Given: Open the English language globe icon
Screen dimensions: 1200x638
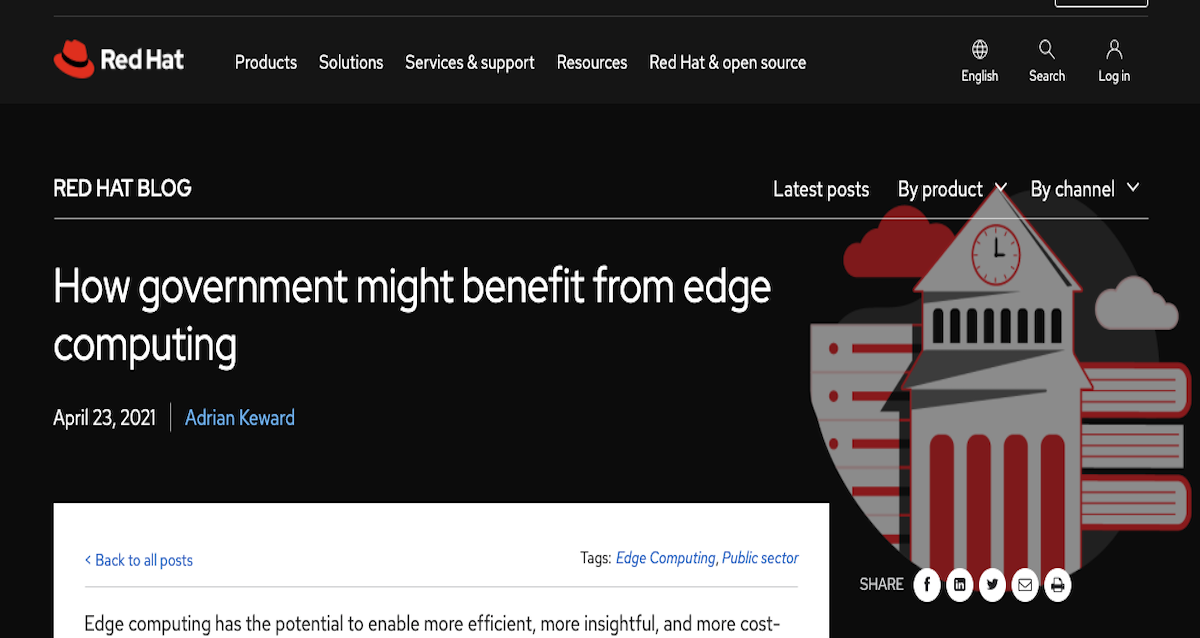Looking at the screenshot, I should [x=979, y=51].
